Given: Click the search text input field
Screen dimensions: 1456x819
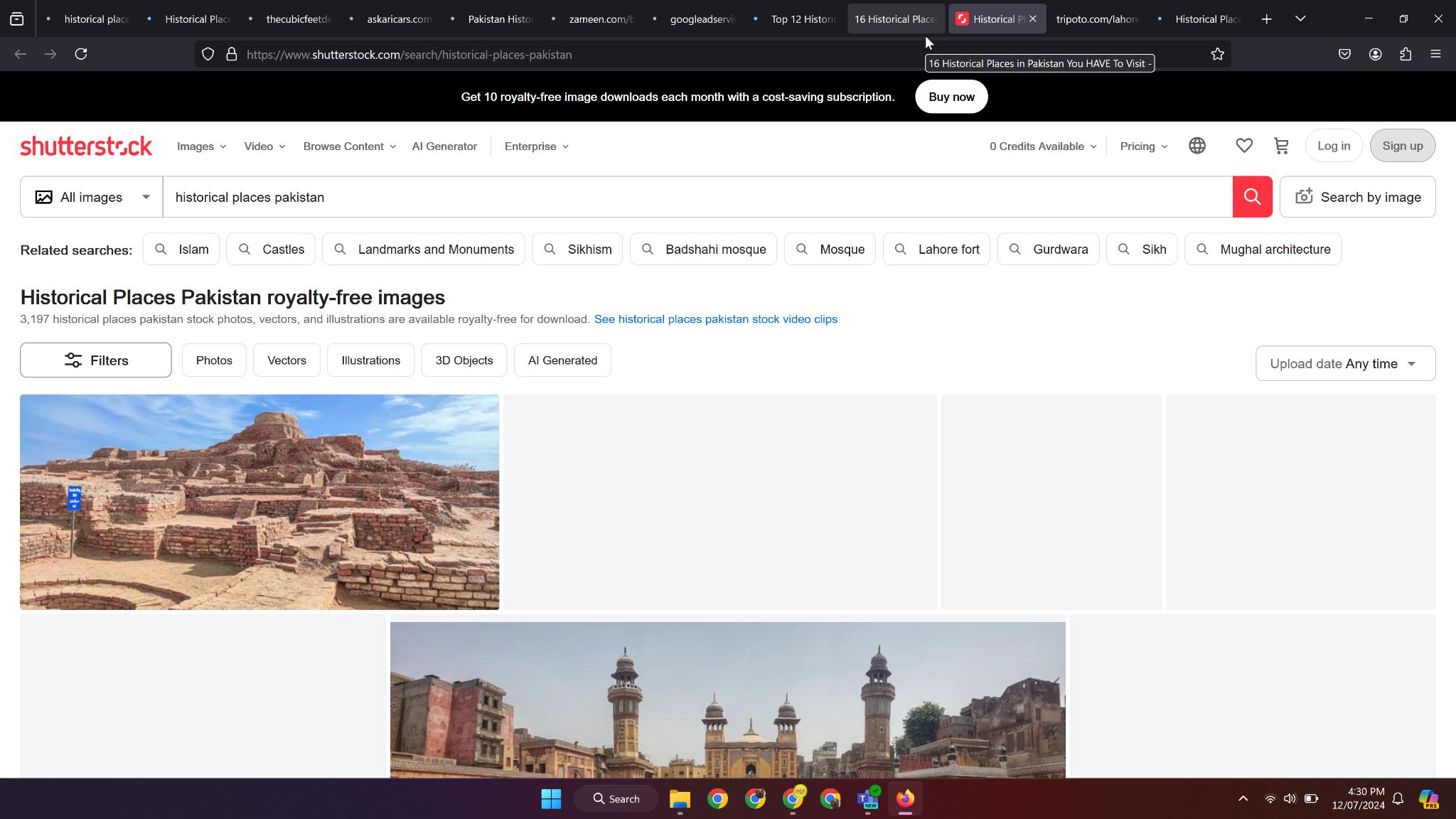Looking at the screenshot, I should pyautogui.click(x=697, y=197).
